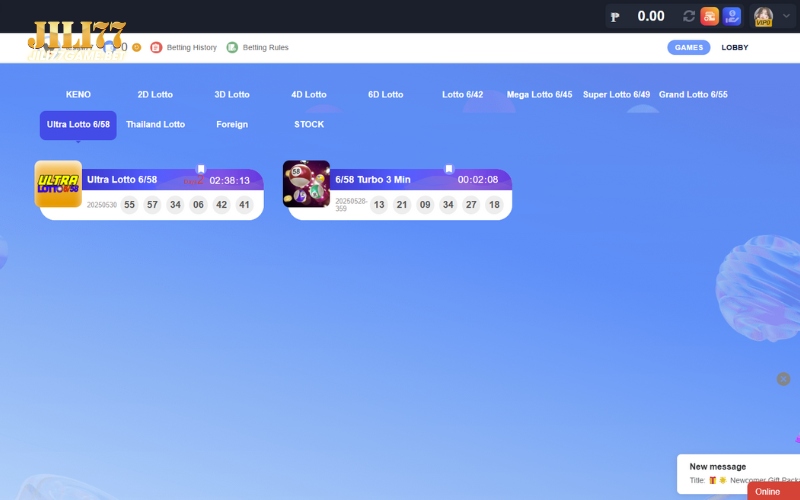Screen dimensions: 800x500
Task: Select the 4D Lotto tab
Action: click(309, 94)
